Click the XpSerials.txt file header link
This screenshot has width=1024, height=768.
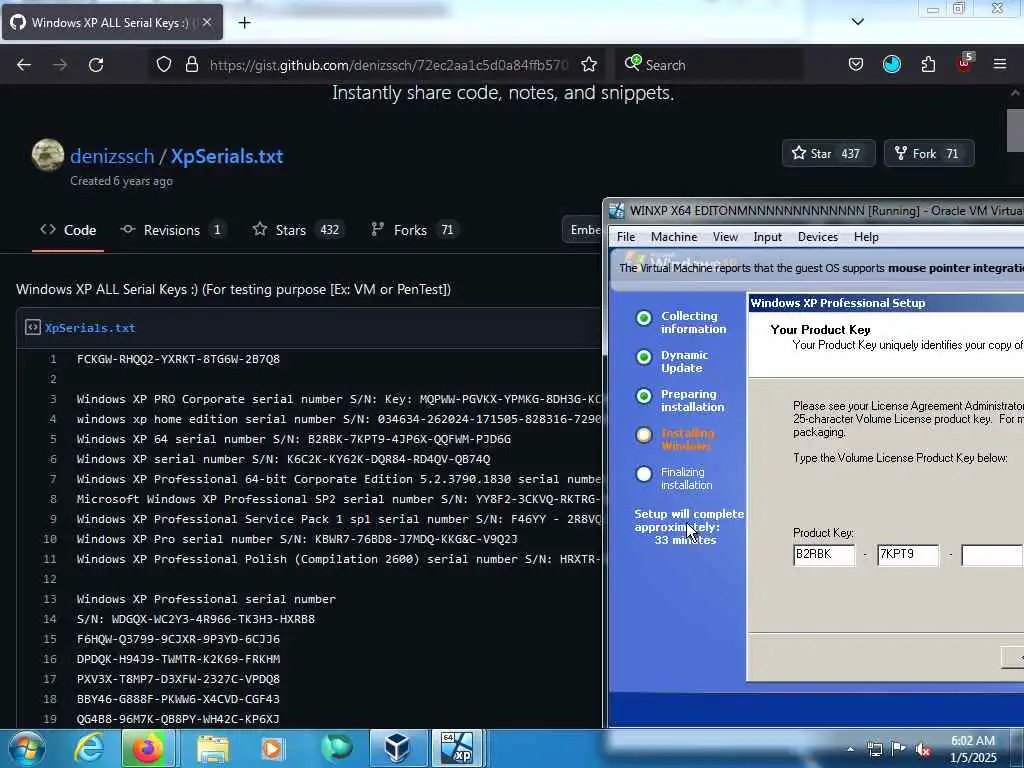[x=89, y=328]
